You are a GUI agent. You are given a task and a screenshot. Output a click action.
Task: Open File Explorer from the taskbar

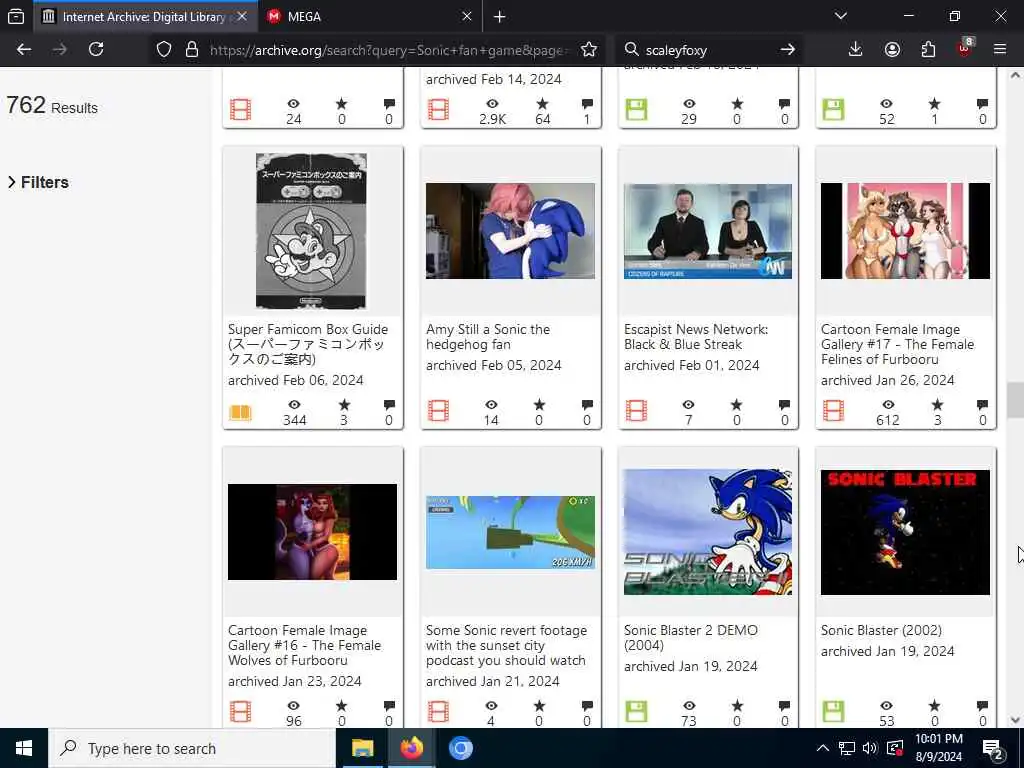pos(362,748)
